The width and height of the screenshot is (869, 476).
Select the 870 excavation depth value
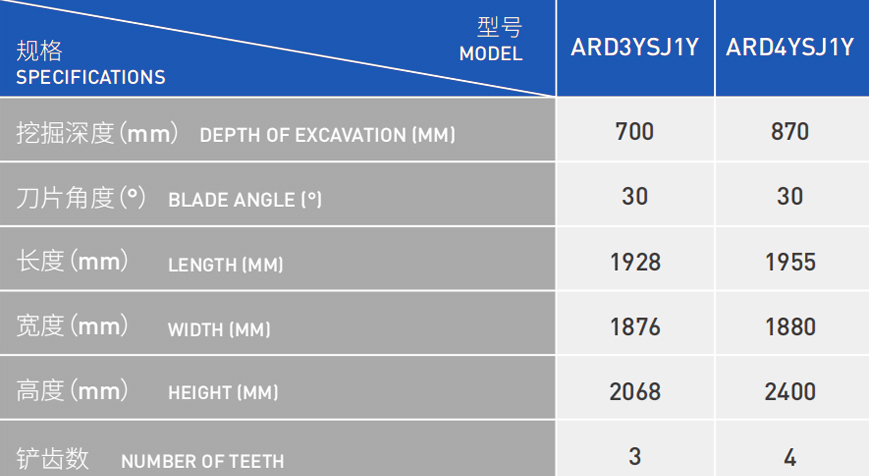coord(790,131)
